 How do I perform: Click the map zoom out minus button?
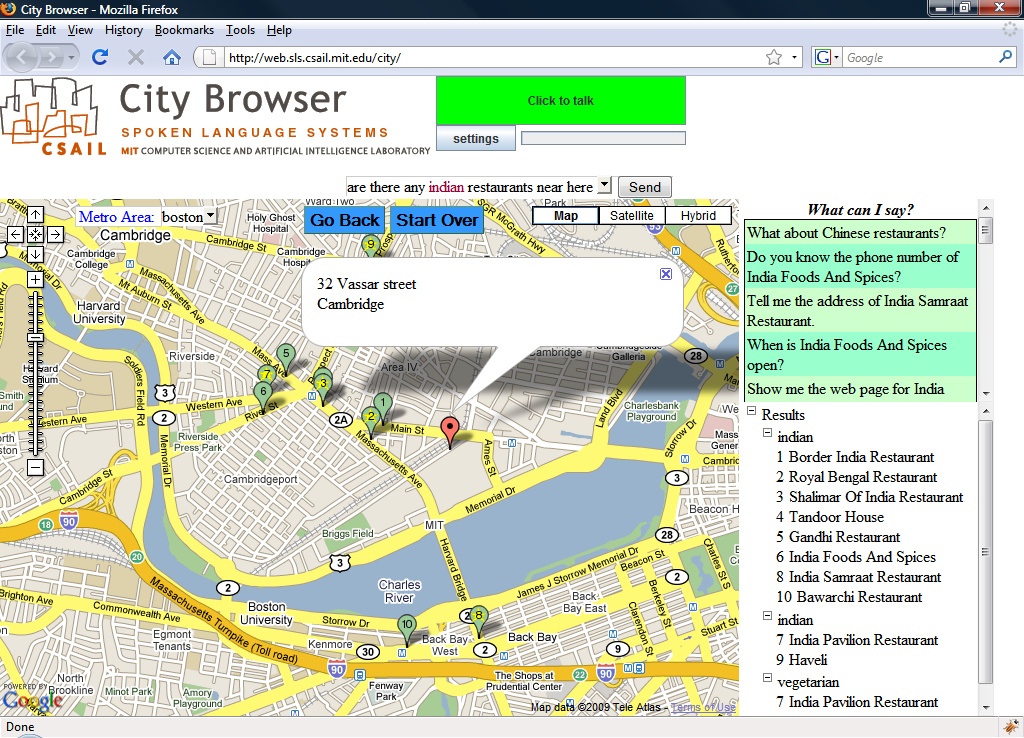click(35, 467)
